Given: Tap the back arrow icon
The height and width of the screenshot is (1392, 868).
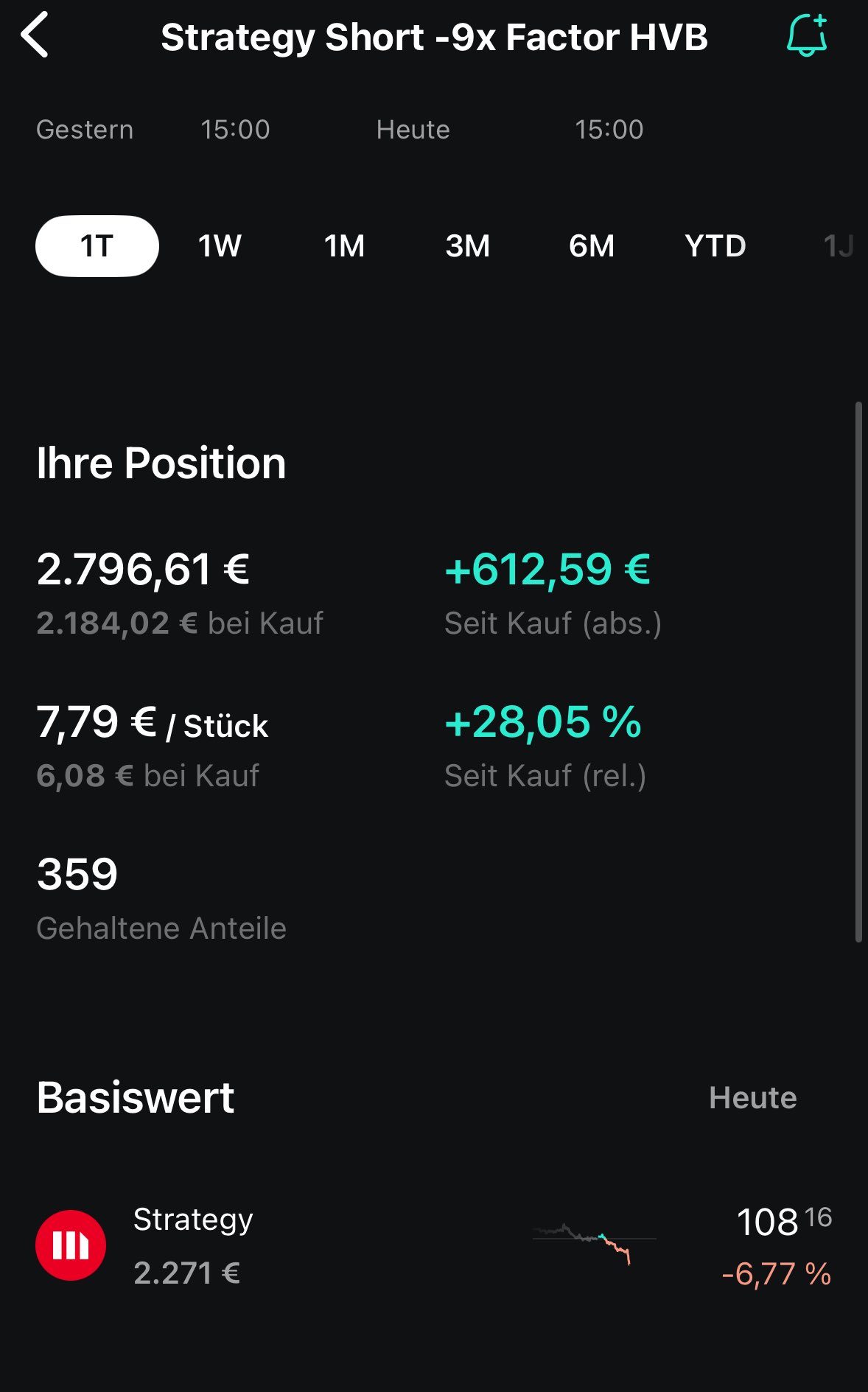Looking at the screenshot, I should pyautogui.click(x=35, y=35).
